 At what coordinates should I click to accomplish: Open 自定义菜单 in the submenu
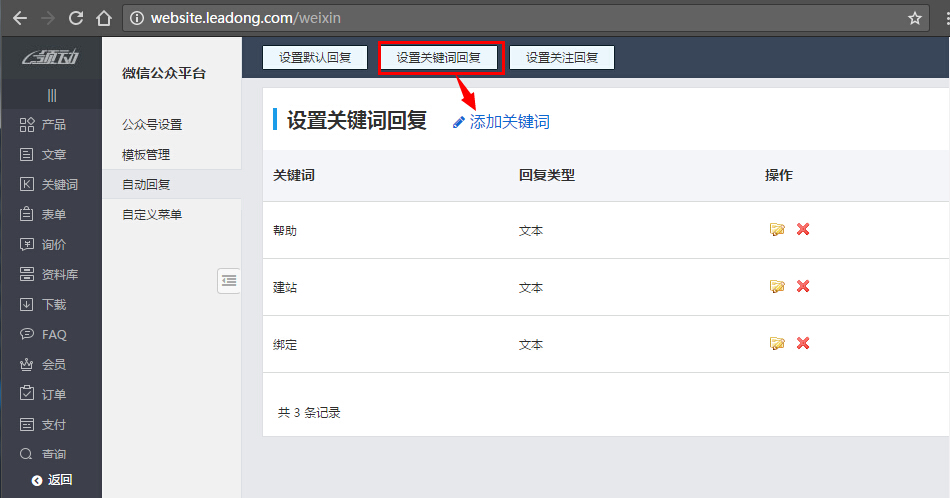click(x=152, y=215)
